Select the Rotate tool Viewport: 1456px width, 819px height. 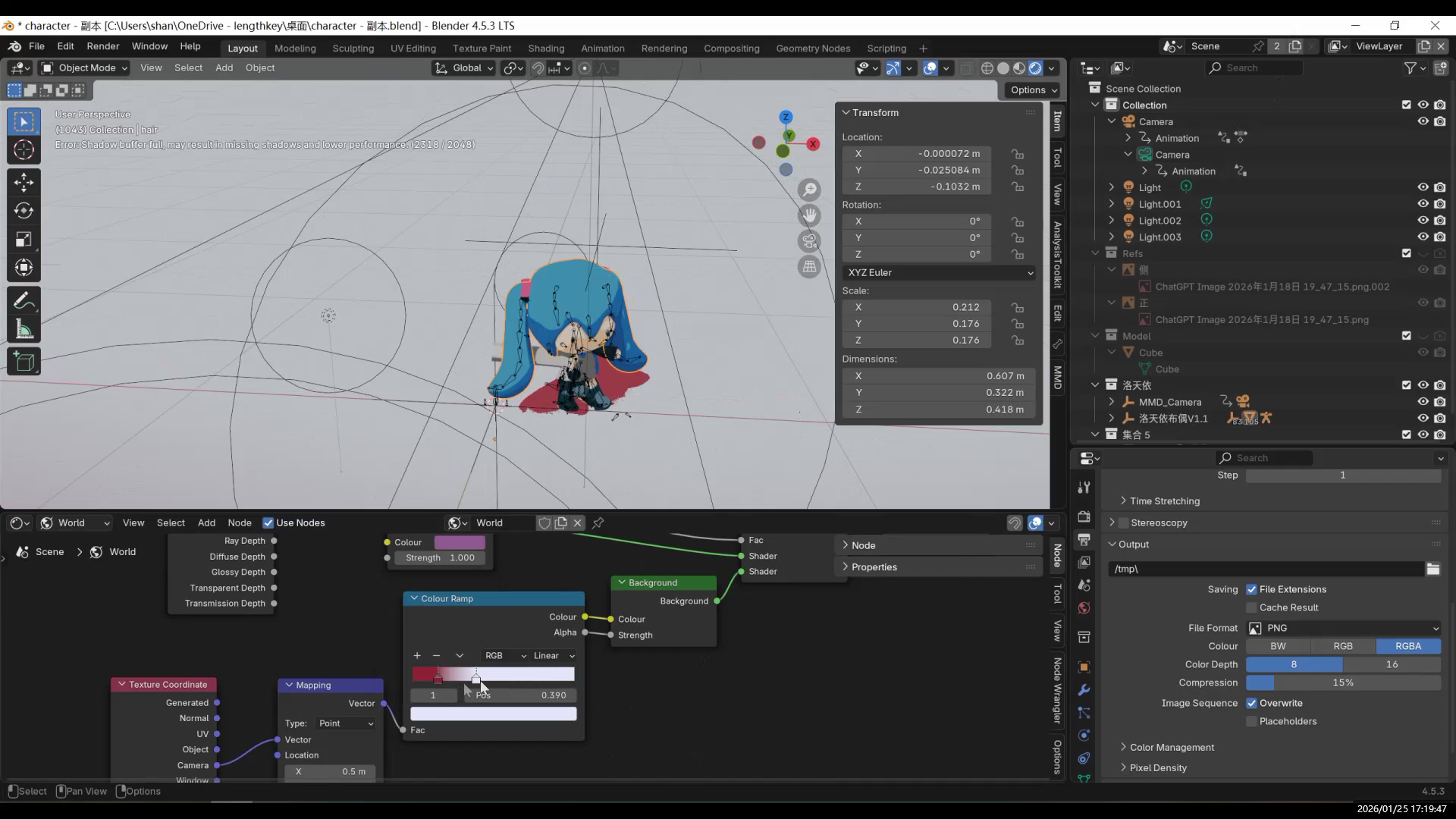click(x=24, y=211)
